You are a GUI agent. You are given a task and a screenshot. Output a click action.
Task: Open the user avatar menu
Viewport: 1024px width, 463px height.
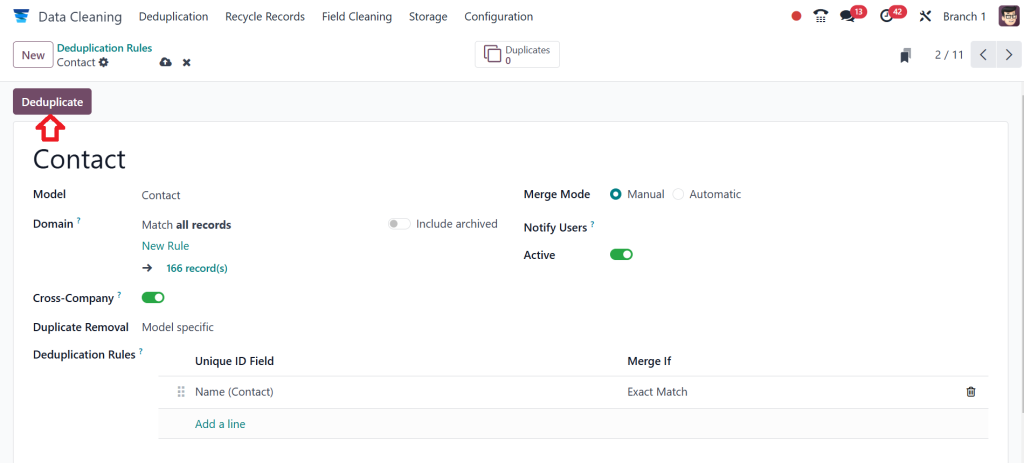click(1008, 16)
